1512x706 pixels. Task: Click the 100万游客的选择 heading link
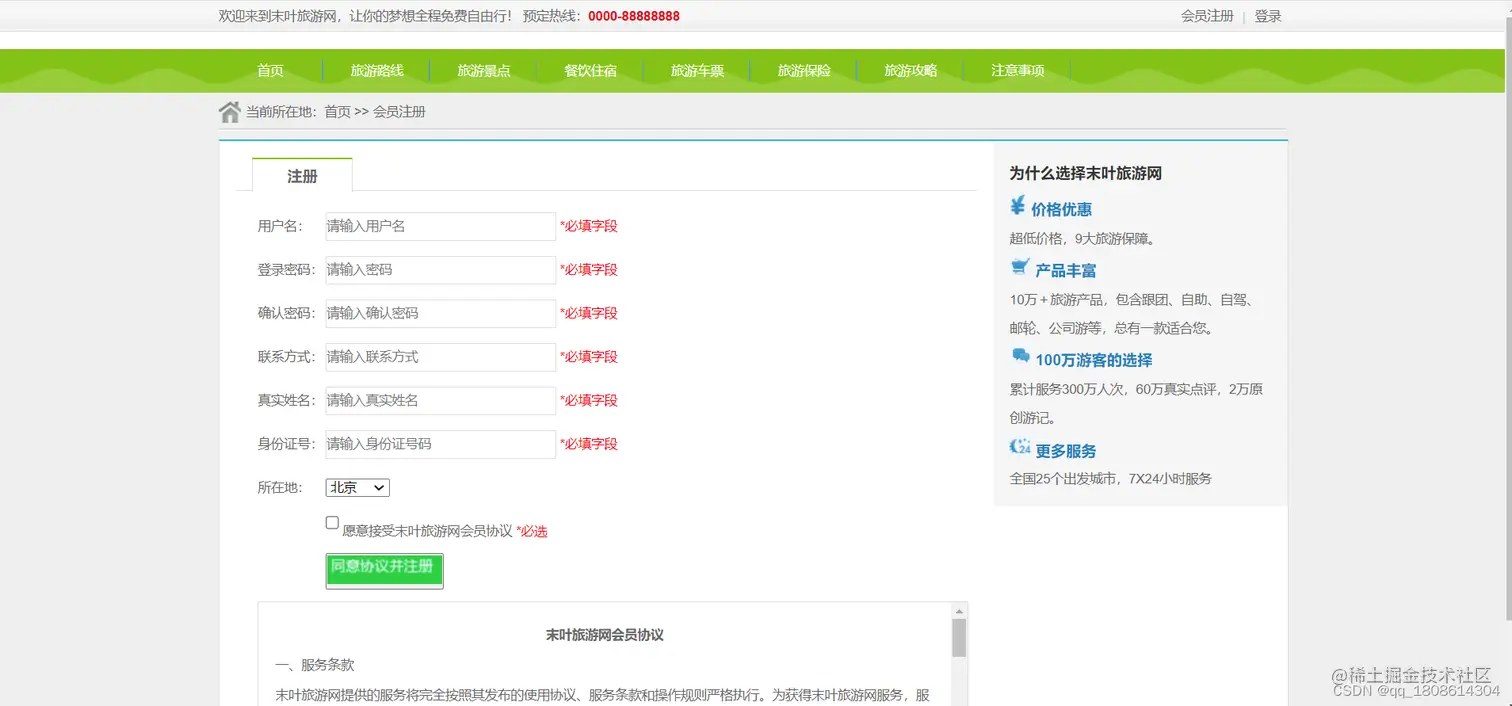click(x=1094, y=360)
